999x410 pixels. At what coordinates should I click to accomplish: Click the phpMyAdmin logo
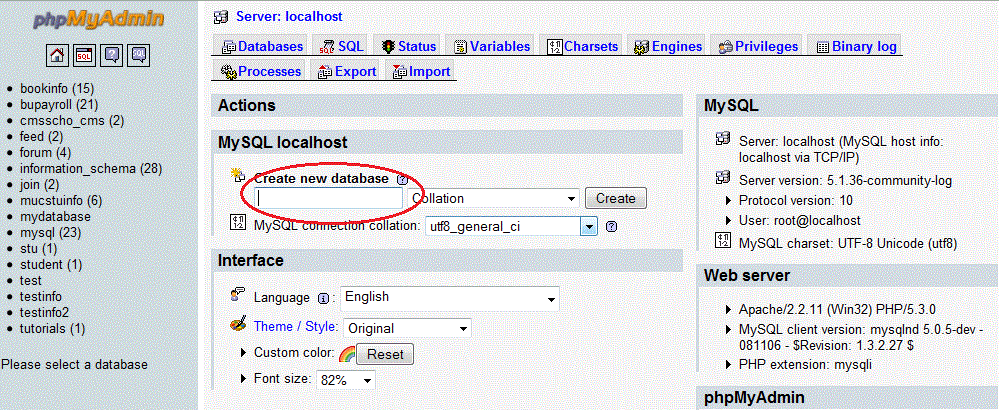tap(99, 20)
